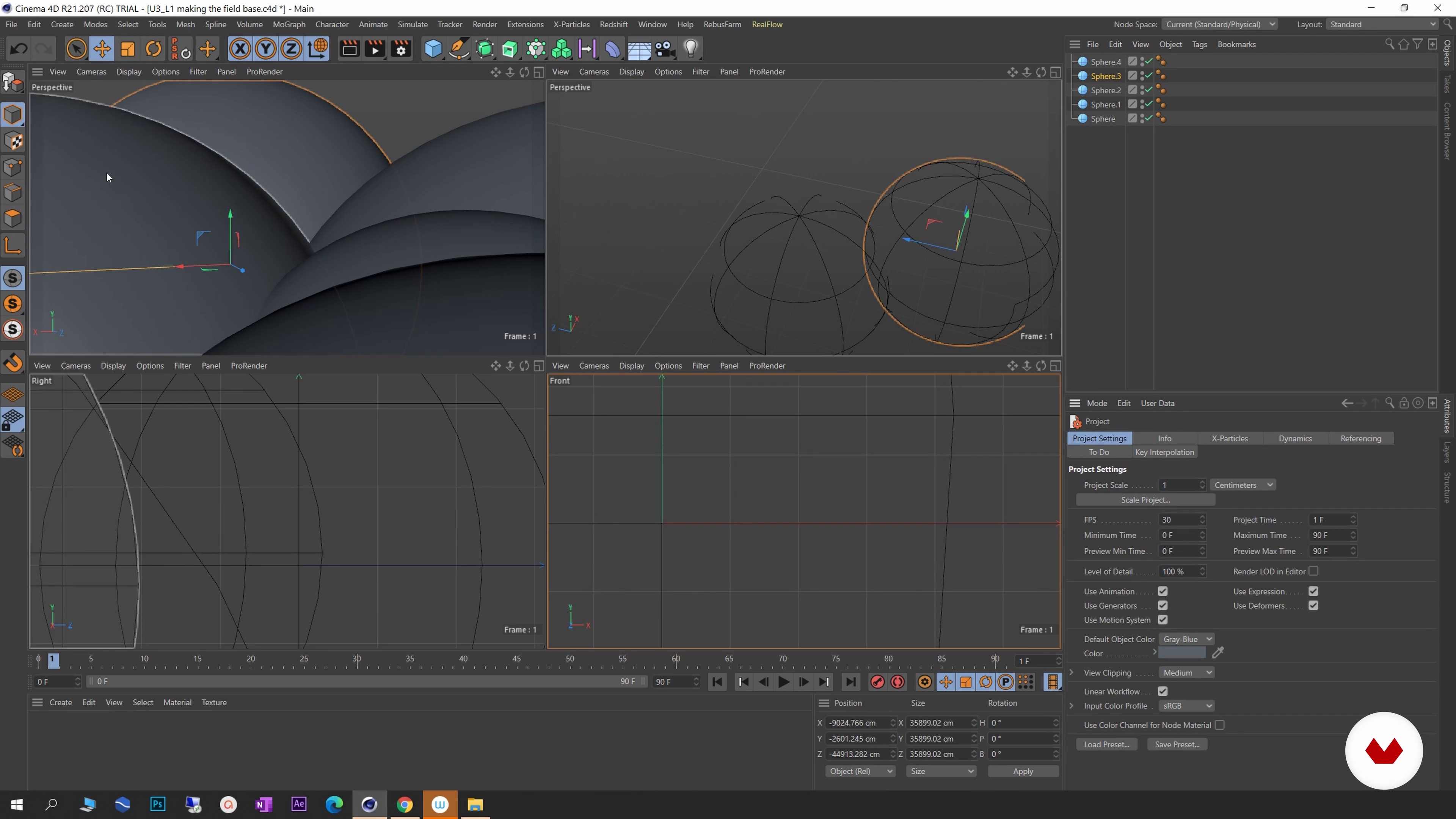Add a Camera object

click(x=665, y=49)
